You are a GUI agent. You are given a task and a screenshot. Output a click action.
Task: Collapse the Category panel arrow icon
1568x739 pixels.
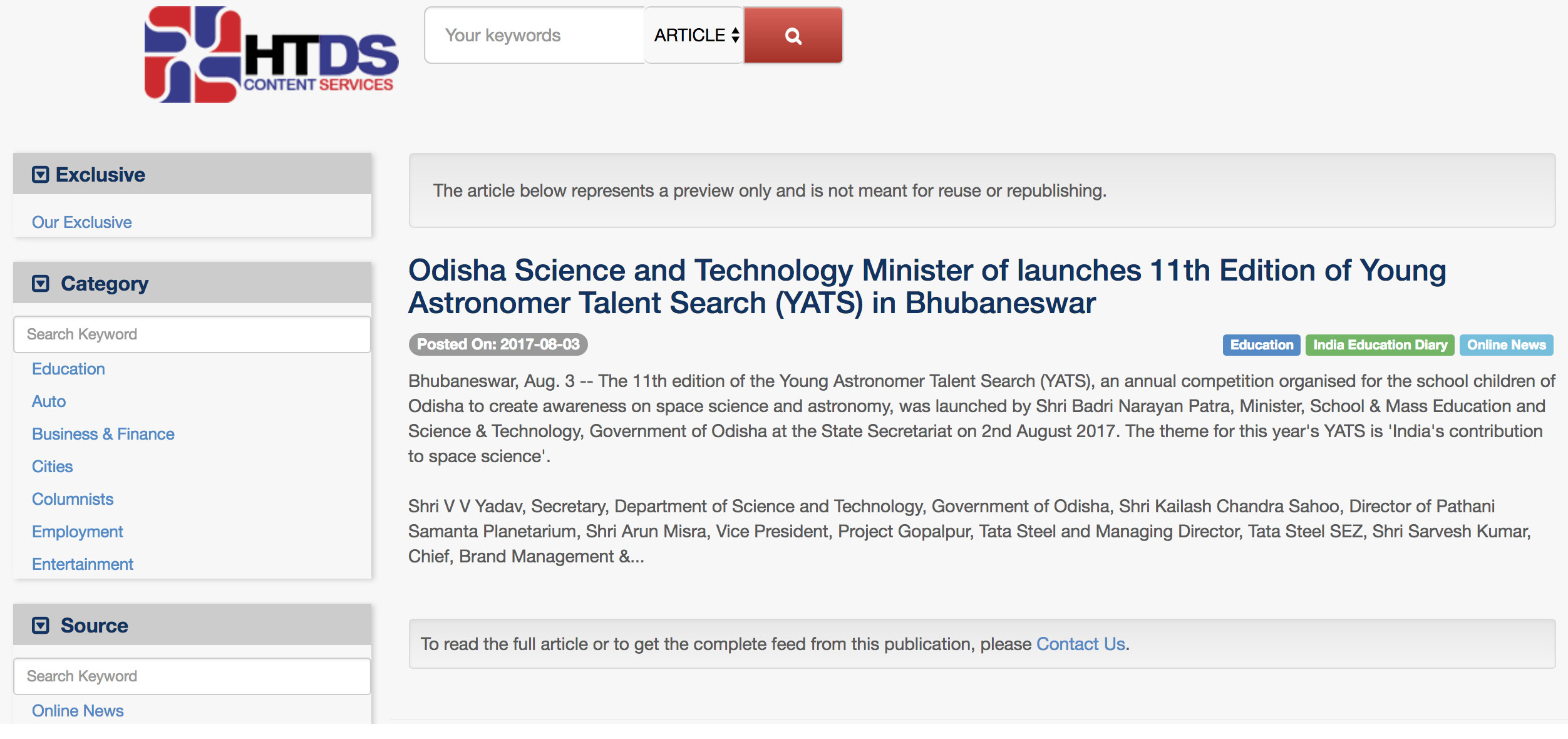[41, 284]
